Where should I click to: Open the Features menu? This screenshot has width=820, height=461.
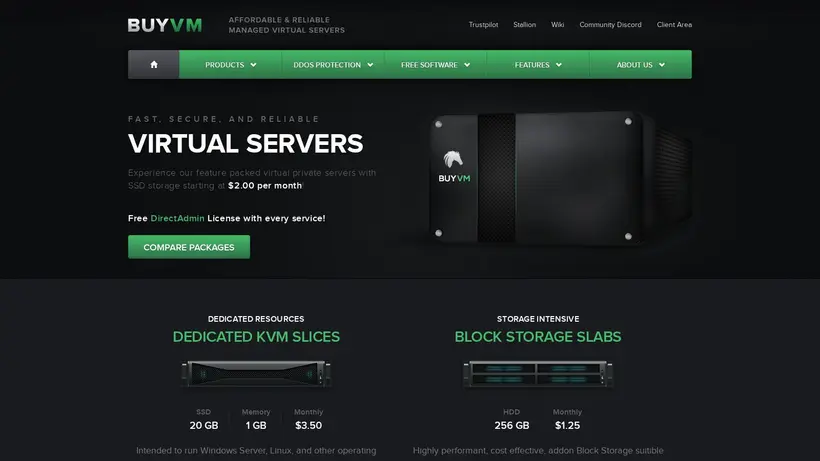pyautogui.click(x=538, y=64)
